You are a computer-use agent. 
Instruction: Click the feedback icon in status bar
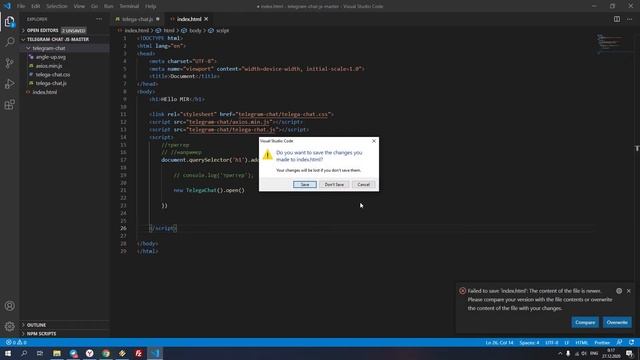point(620,342)
